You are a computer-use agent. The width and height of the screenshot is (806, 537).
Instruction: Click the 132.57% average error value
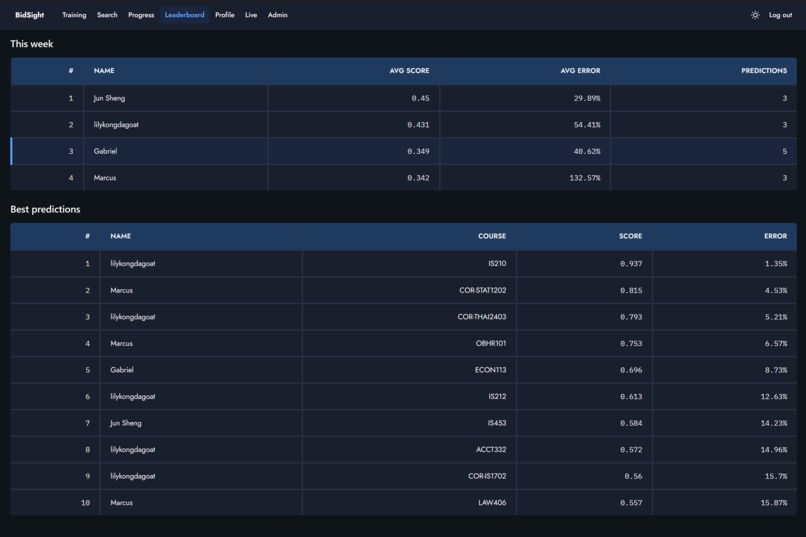click(x=584, y=178)
